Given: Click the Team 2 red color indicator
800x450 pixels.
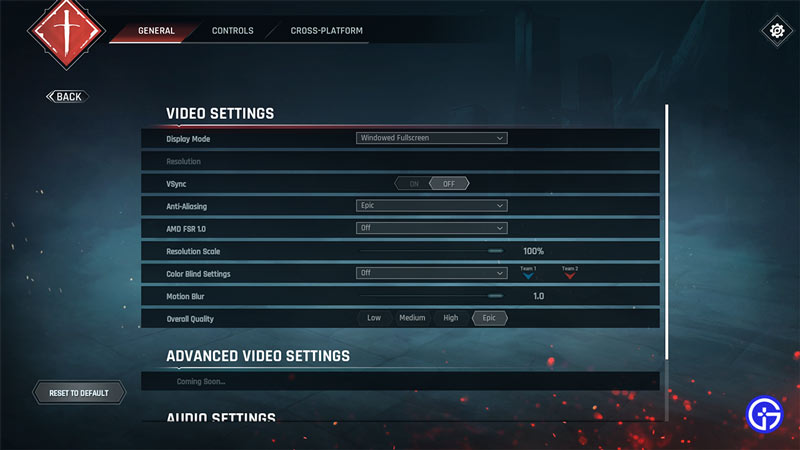Looking at the screenshot, I should click(569, 276).
